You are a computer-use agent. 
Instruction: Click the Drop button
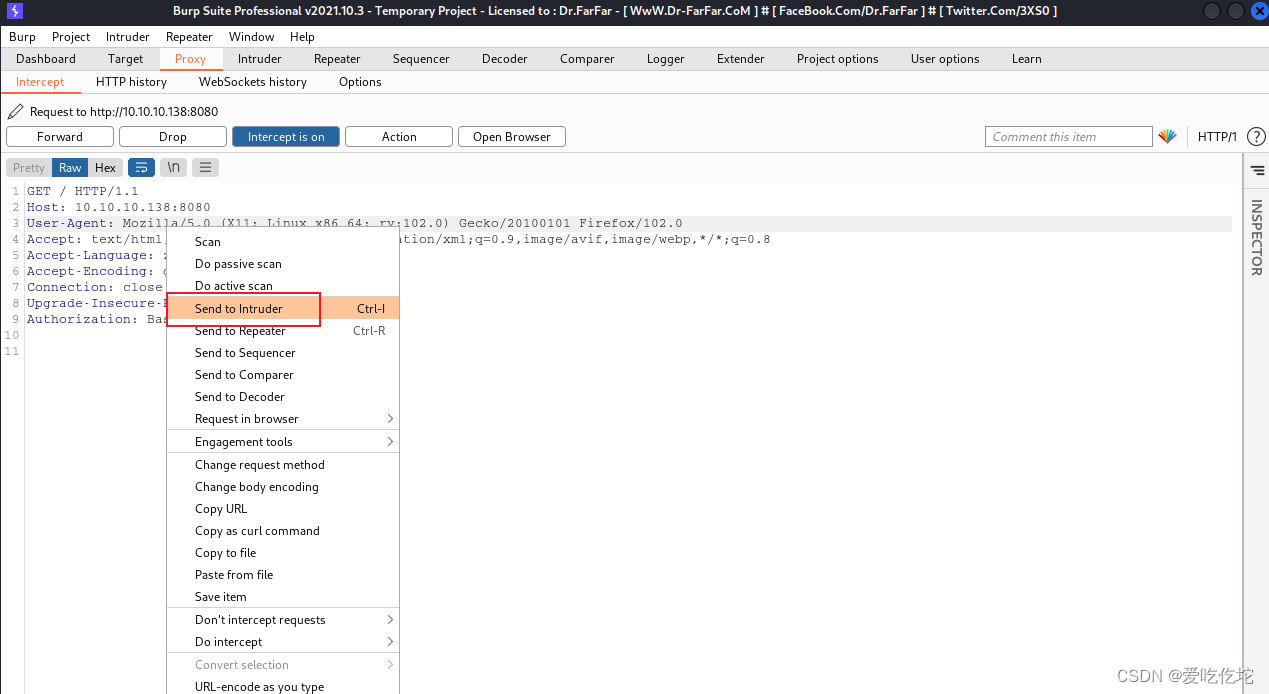click(173, 137)
